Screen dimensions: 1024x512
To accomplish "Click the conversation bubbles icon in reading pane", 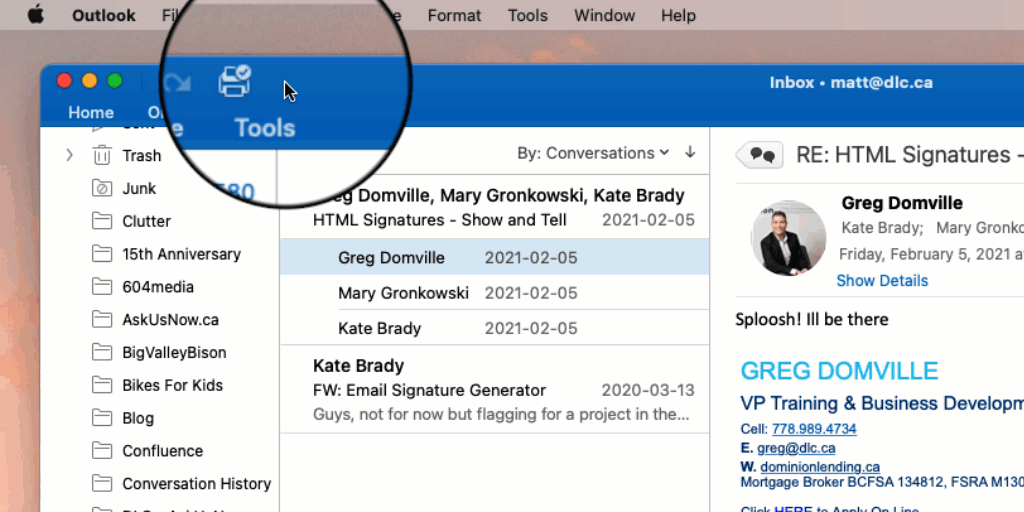I will (760, 155).
